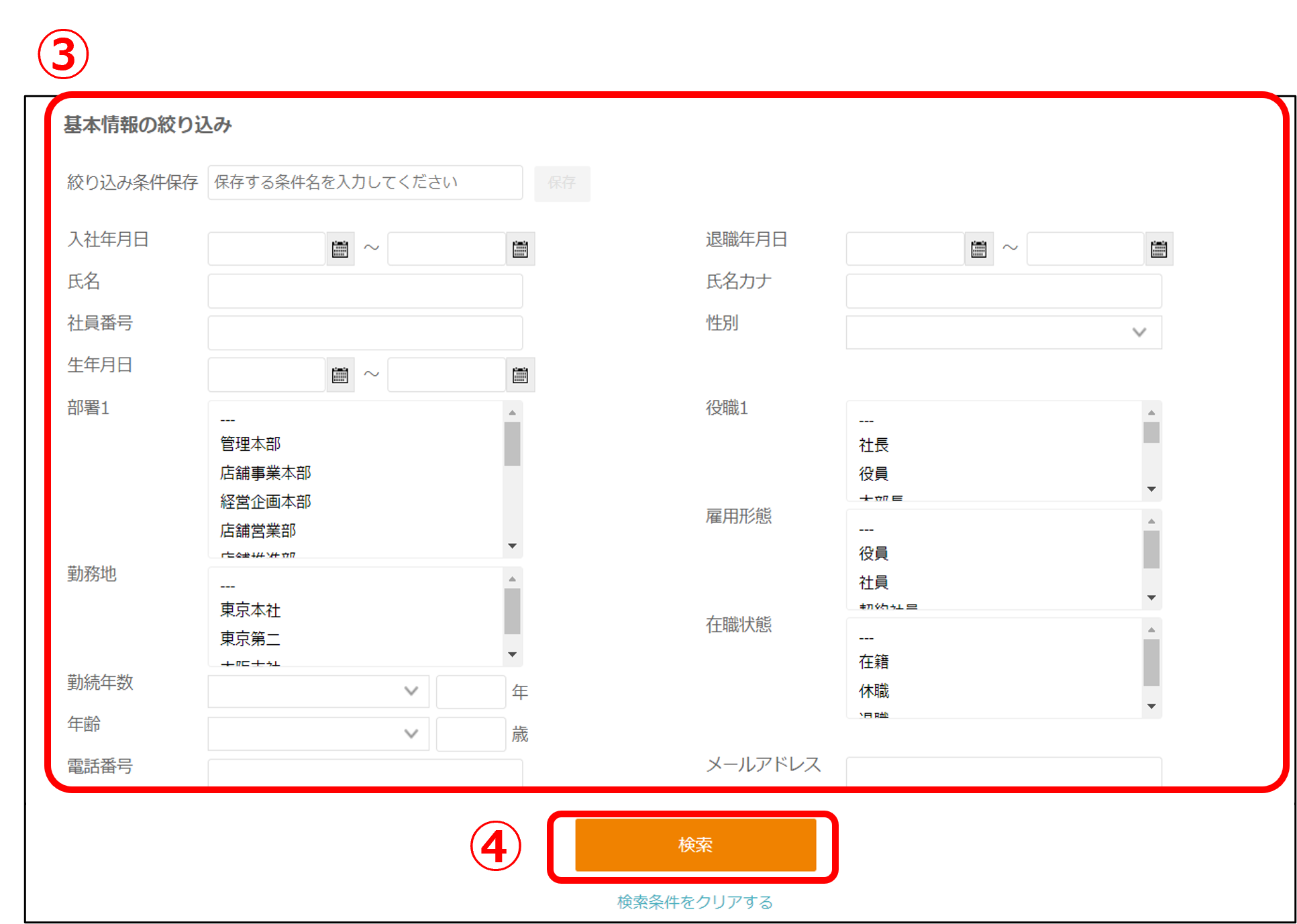Select 店舗営業部 in 部署1 list

pos(258,530)
